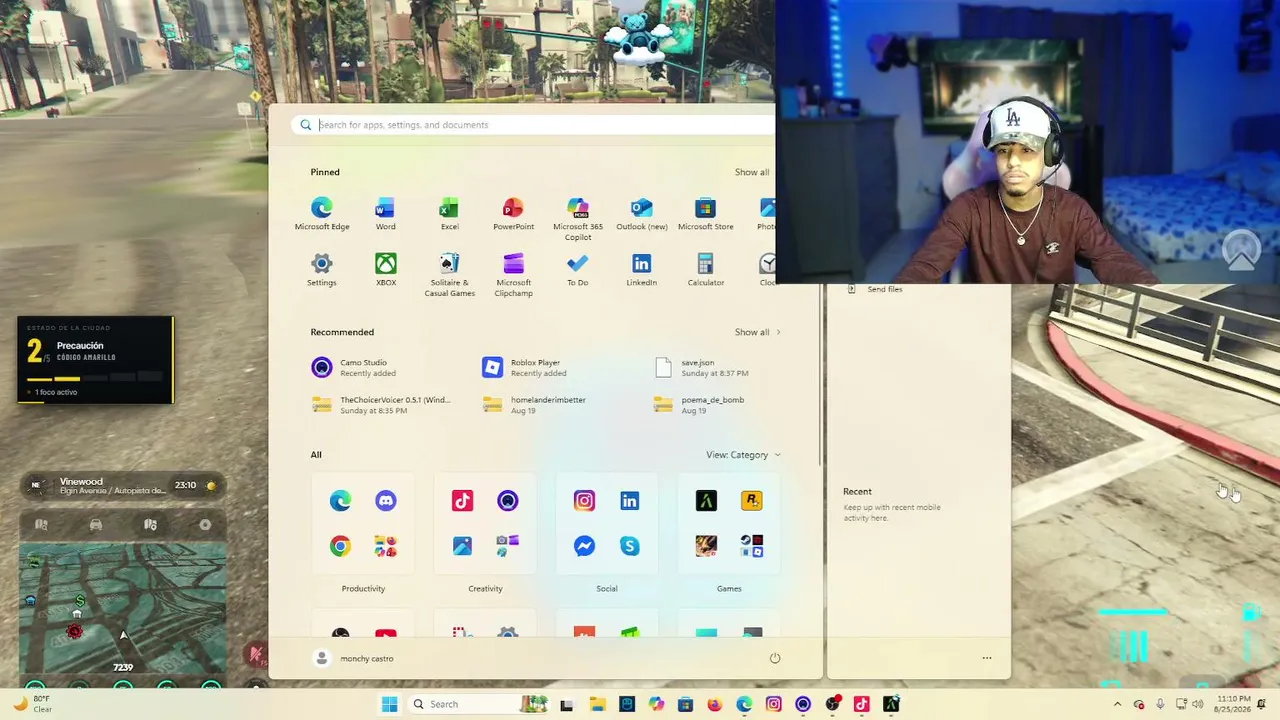Viewport: 1280px width, 720px height.
Task: Open the taskbar clock and date
Action: pos(1234,704)
